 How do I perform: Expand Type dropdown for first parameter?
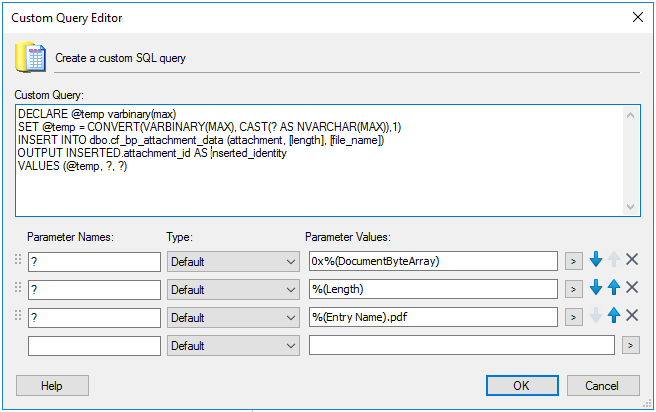pyautogui.click(x=233, y=262)
